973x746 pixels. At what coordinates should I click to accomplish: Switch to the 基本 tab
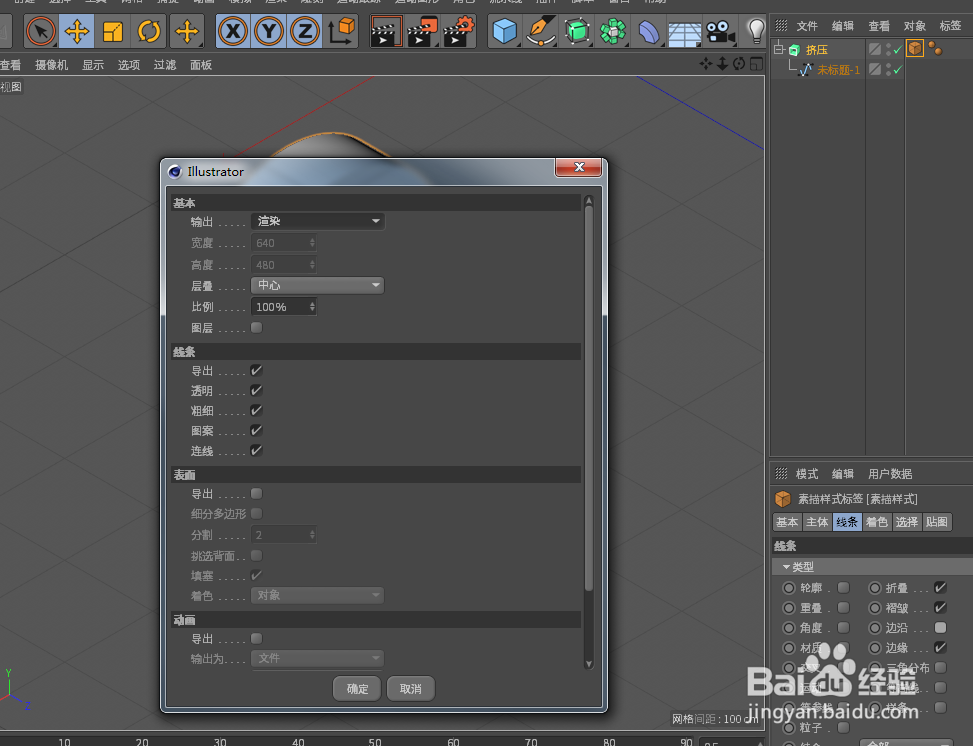(x=787, y=522)
